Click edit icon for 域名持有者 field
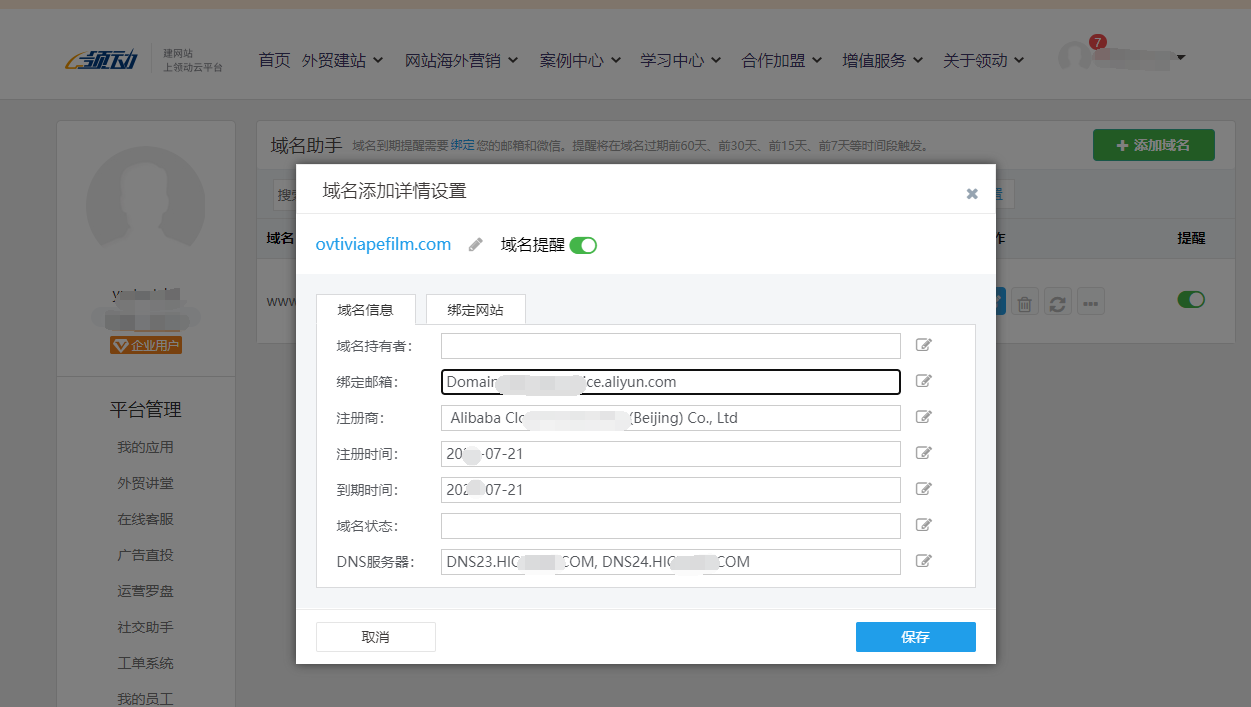The image size is (1251, 707). [924, 345]
